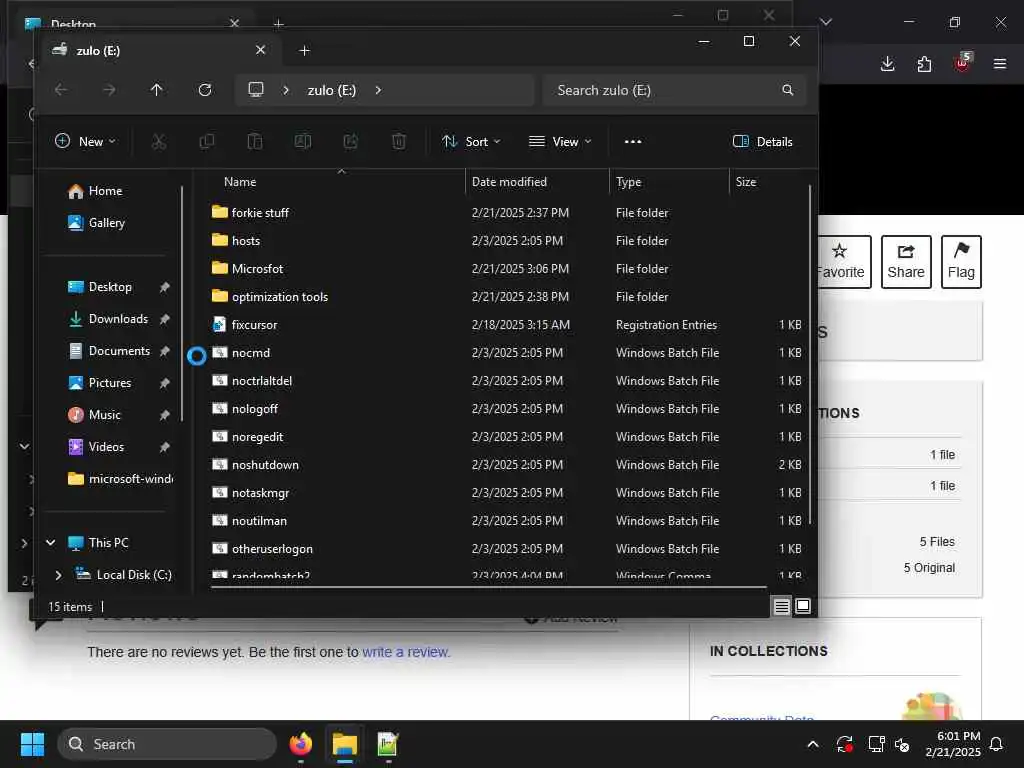Click the Paste clipboard icon
1024x768 pixels.
pyautogui.click(x=255, y=142)
